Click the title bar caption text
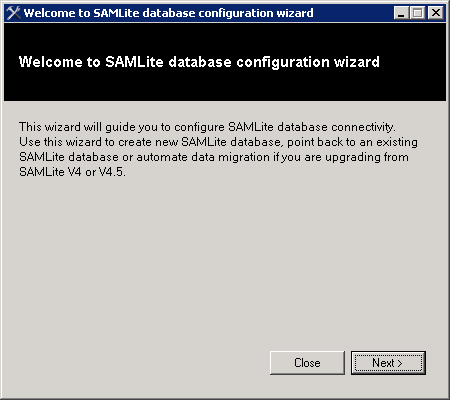 [169, 13]
